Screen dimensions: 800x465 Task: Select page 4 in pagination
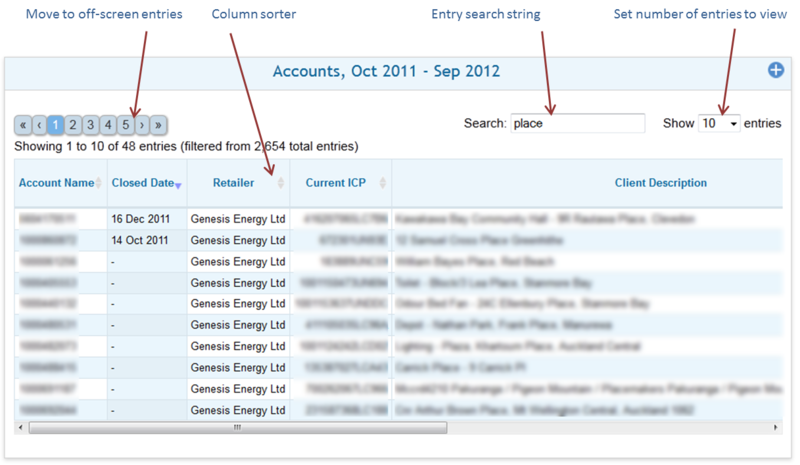click(108, 125)
